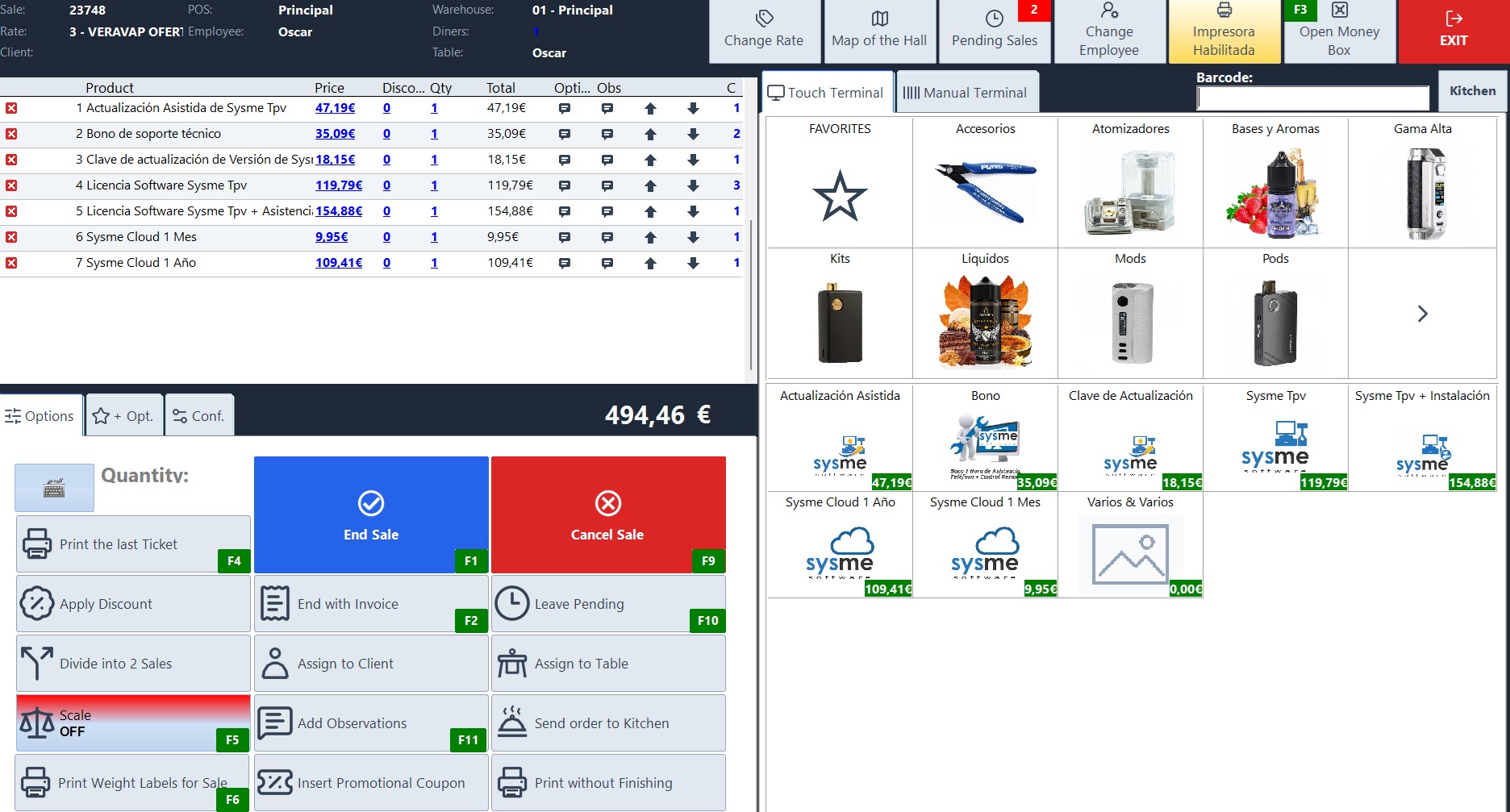Screen dimensions: 1510x812
Task: Assign sale to Client
Action: pyautogui.click(x=371, y=664)
